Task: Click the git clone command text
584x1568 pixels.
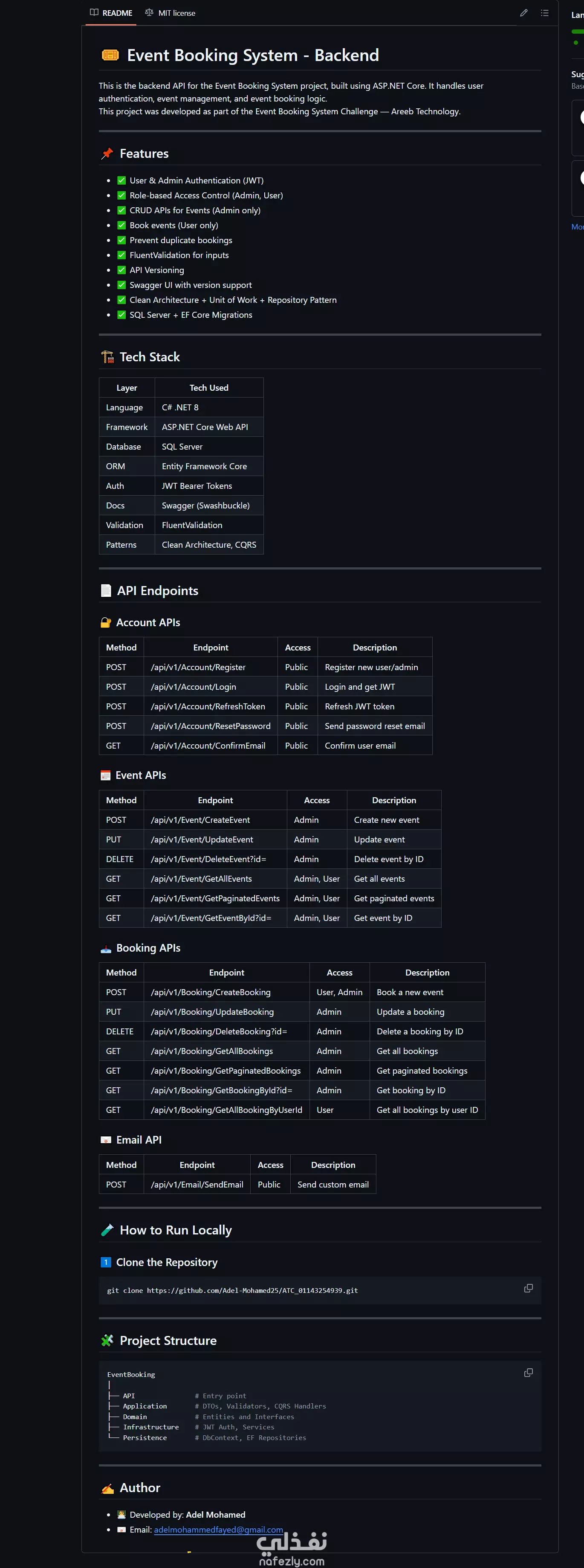Action: click(x=232, y=1290)
